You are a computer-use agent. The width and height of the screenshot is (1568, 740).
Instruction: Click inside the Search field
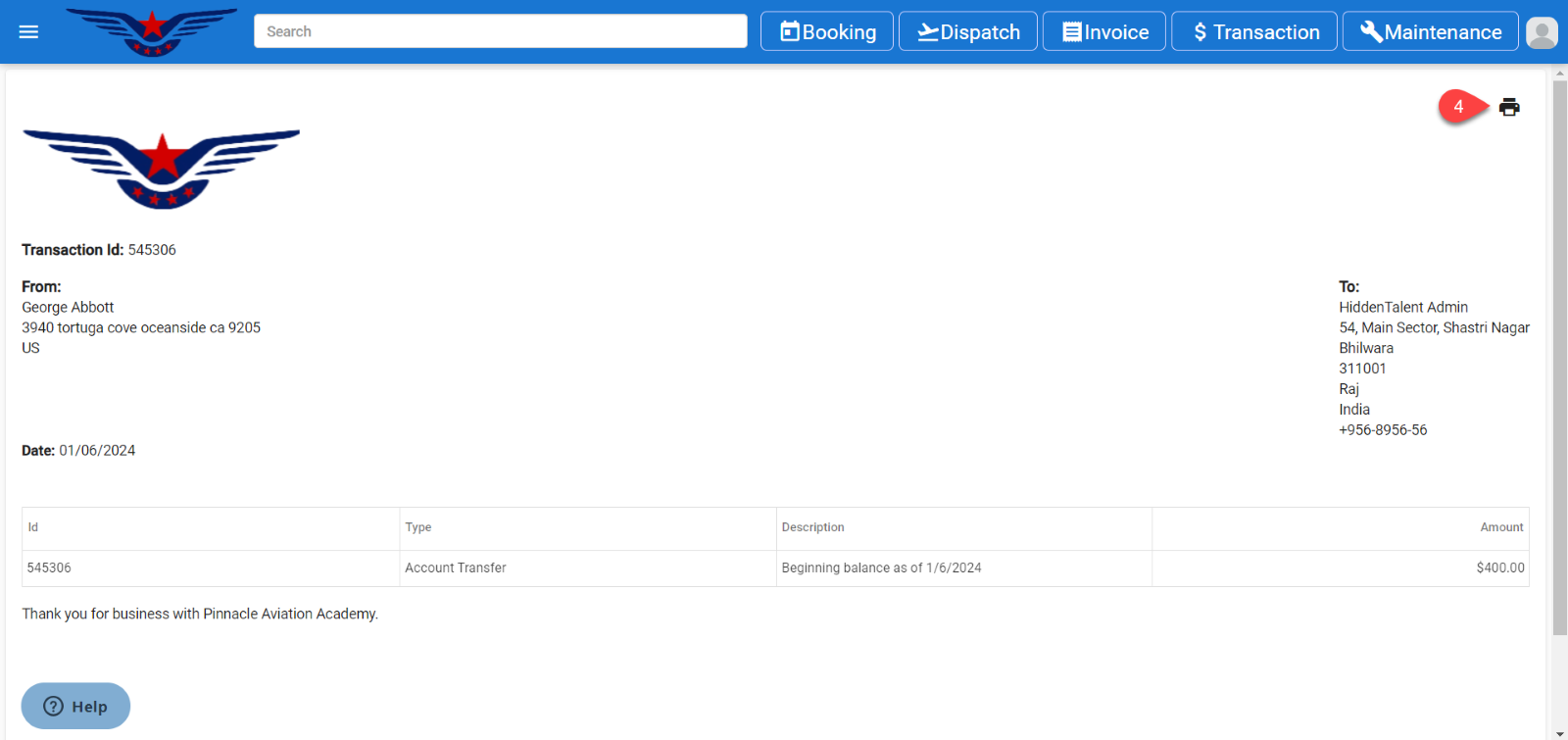[500, 31]
